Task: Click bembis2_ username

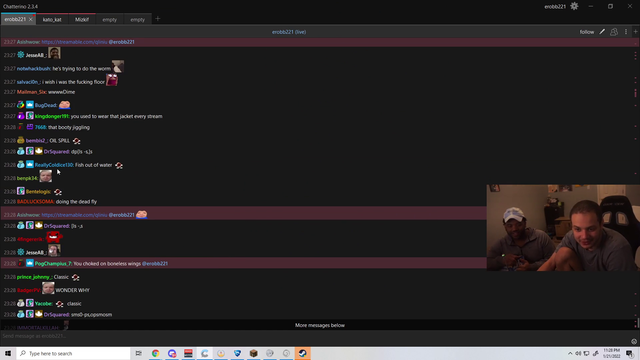Action: tap(37, 141)
